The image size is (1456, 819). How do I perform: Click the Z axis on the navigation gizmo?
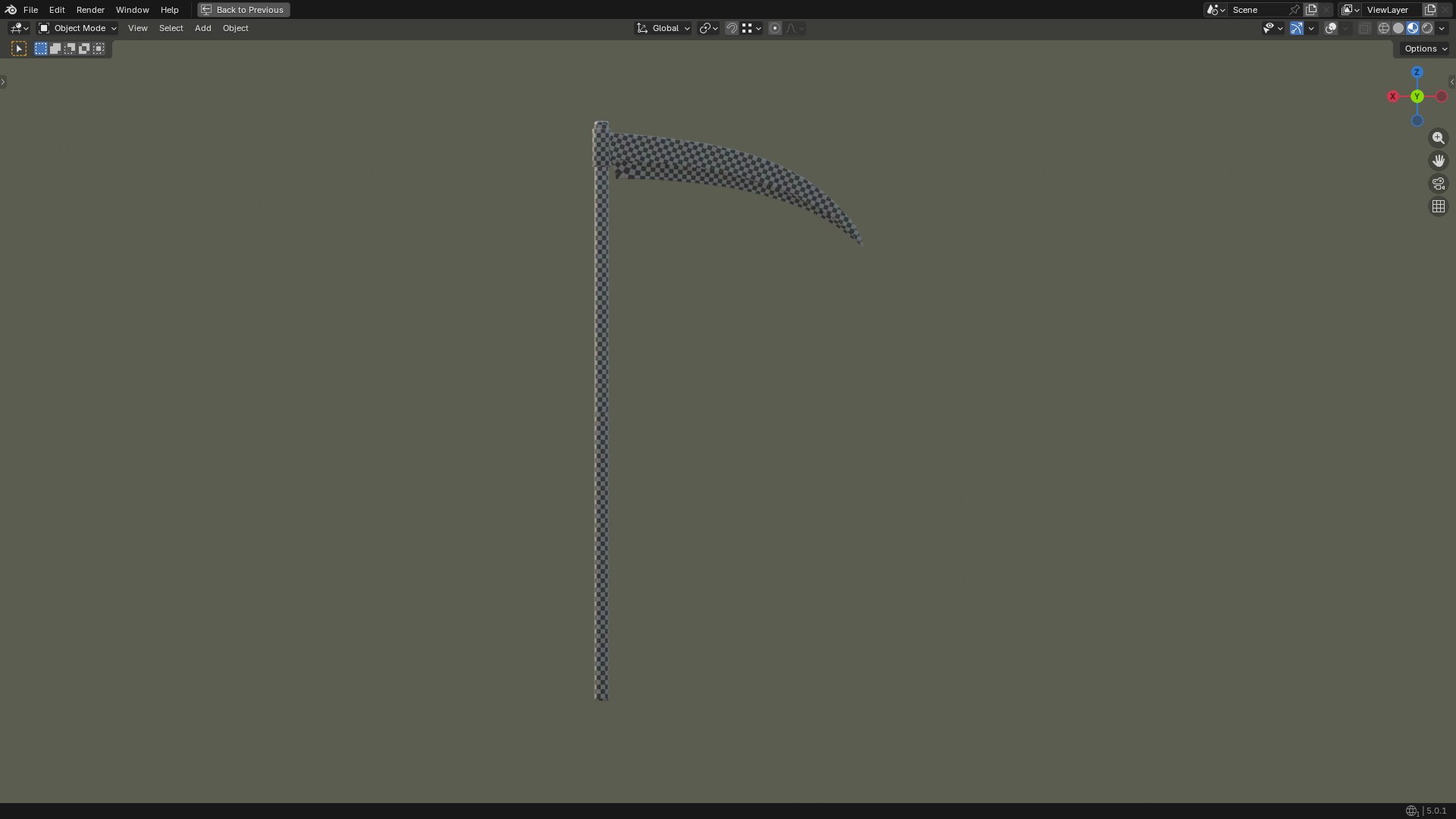click(1417, 72)
